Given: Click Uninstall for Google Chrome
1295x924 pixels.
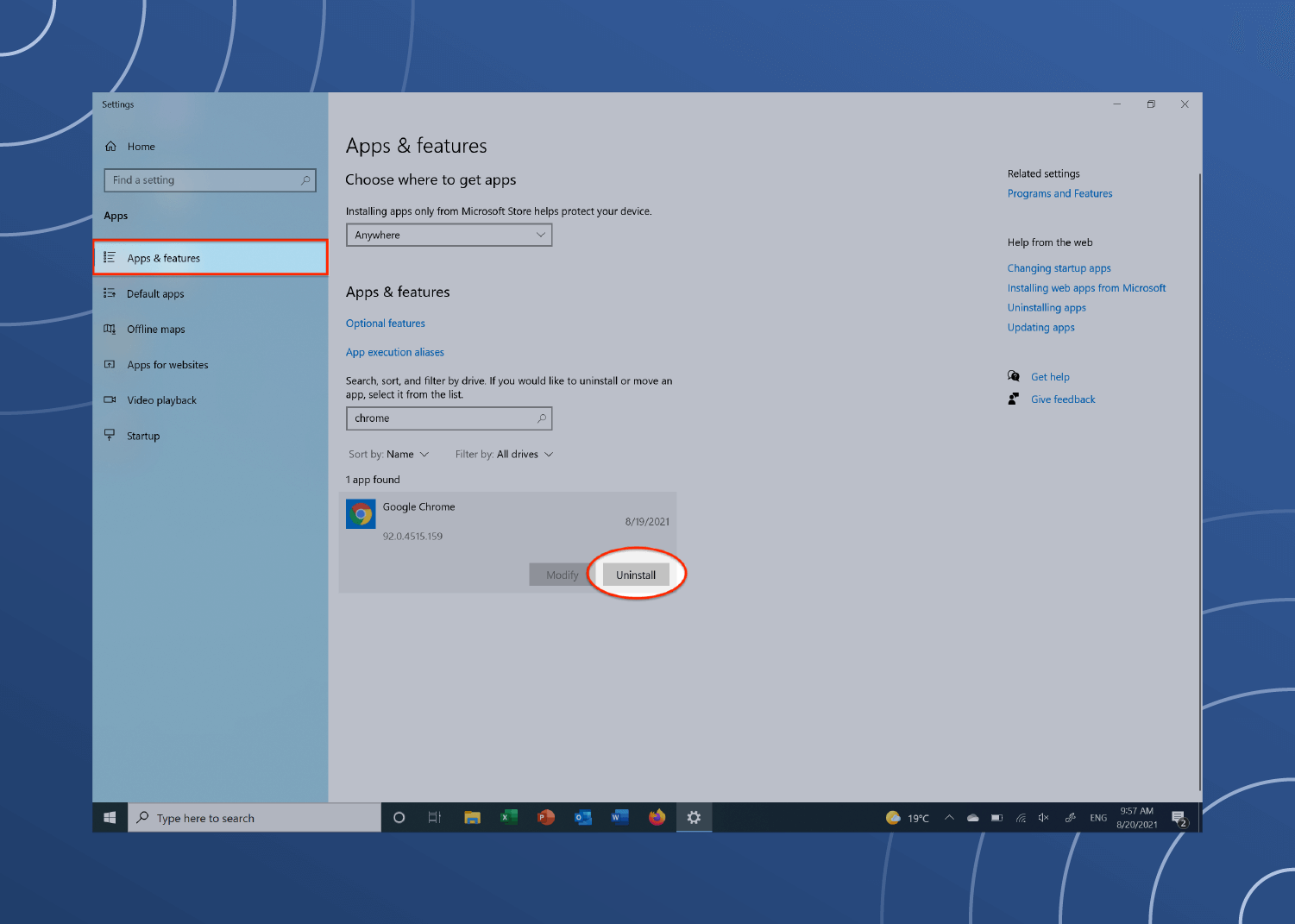Looking at the screenshot, I should 635,574.
